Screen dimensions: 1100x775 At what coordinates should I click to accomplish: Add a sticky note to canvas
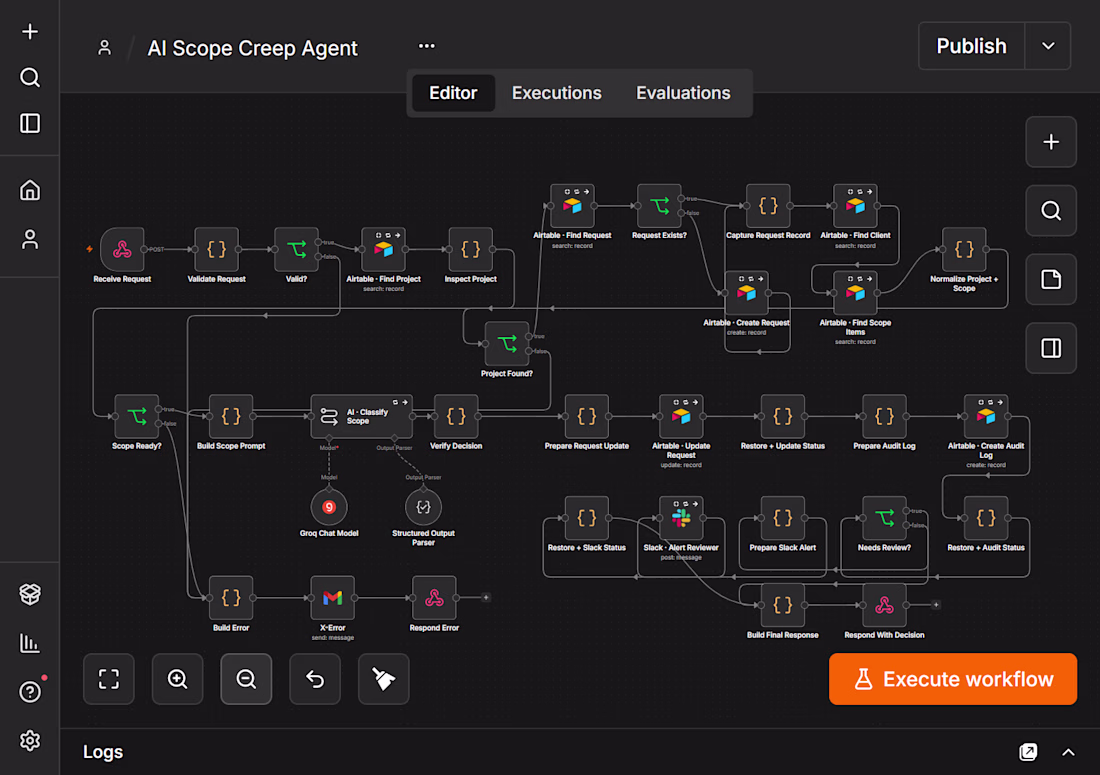[x=1051, y=279]
